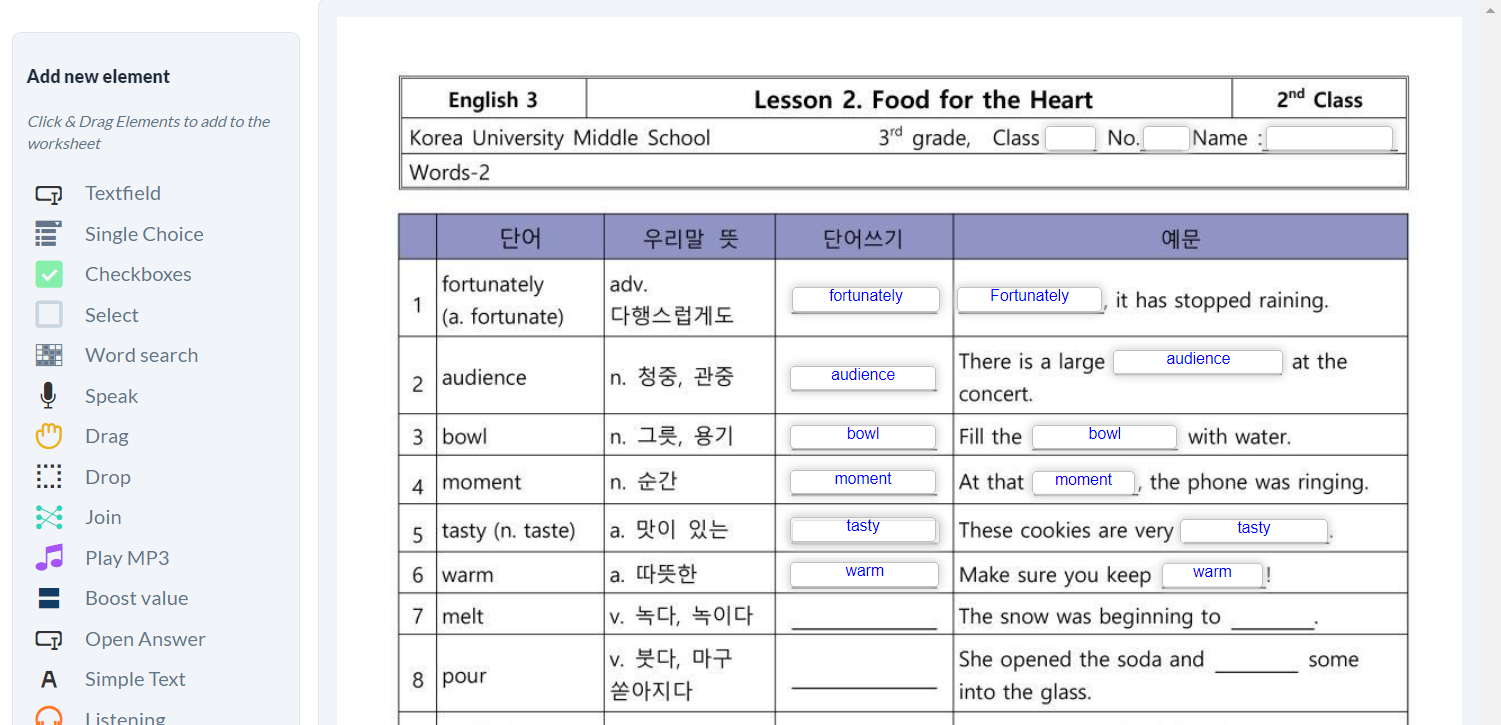Select the 'audience' field in concert sentence
Viewport: 1501px width, 725px height.
click(x=1197, y=362)
